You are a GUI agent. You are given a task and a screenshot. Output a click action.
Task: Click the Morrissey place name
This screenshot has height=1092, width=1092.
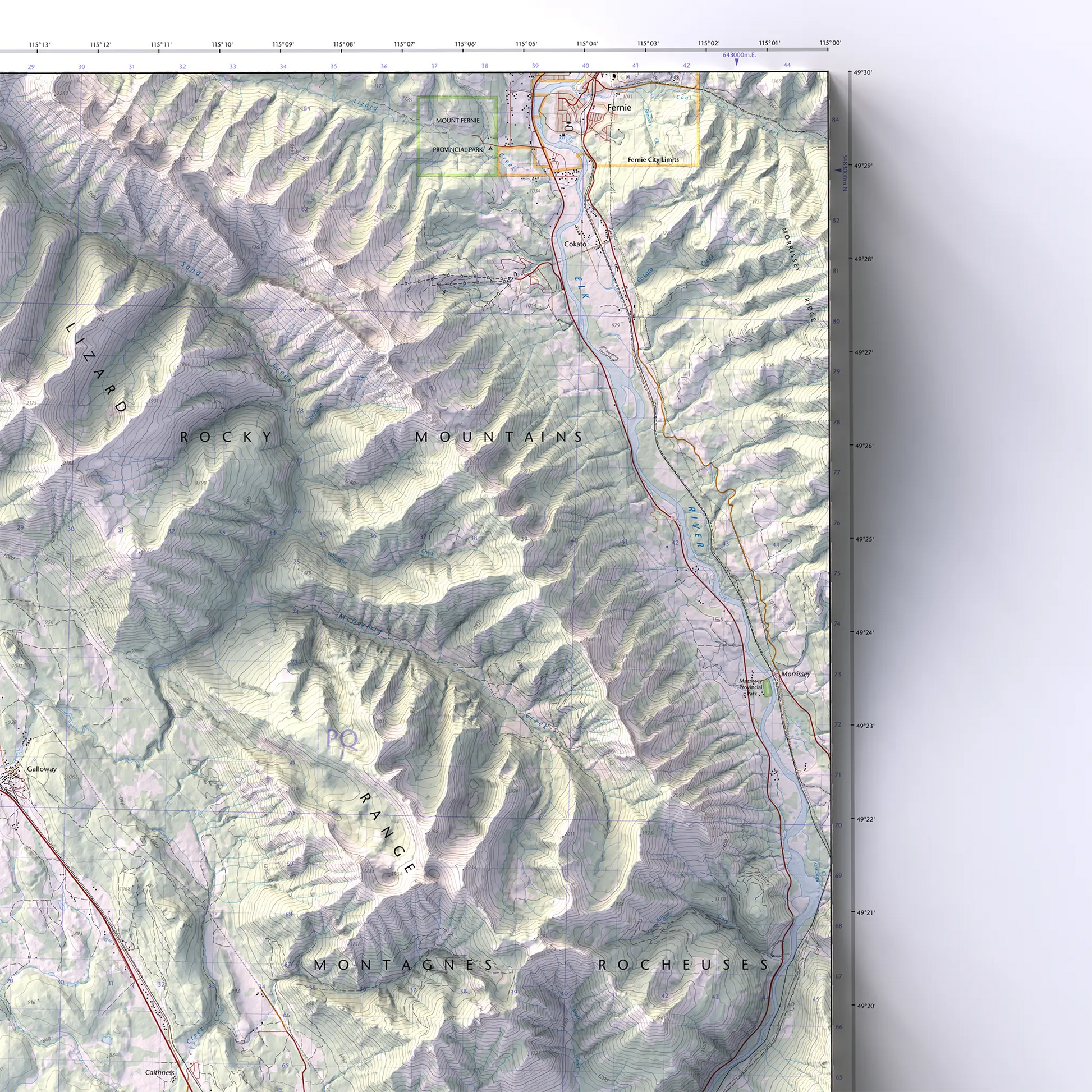coord(796,674)
